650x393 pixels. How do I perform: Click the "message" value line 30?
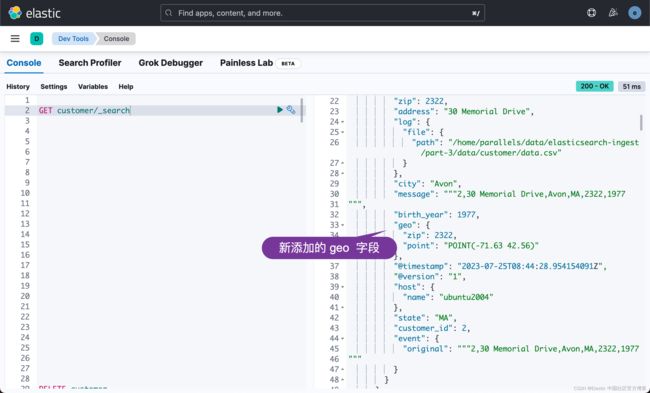tap(509, 194)
